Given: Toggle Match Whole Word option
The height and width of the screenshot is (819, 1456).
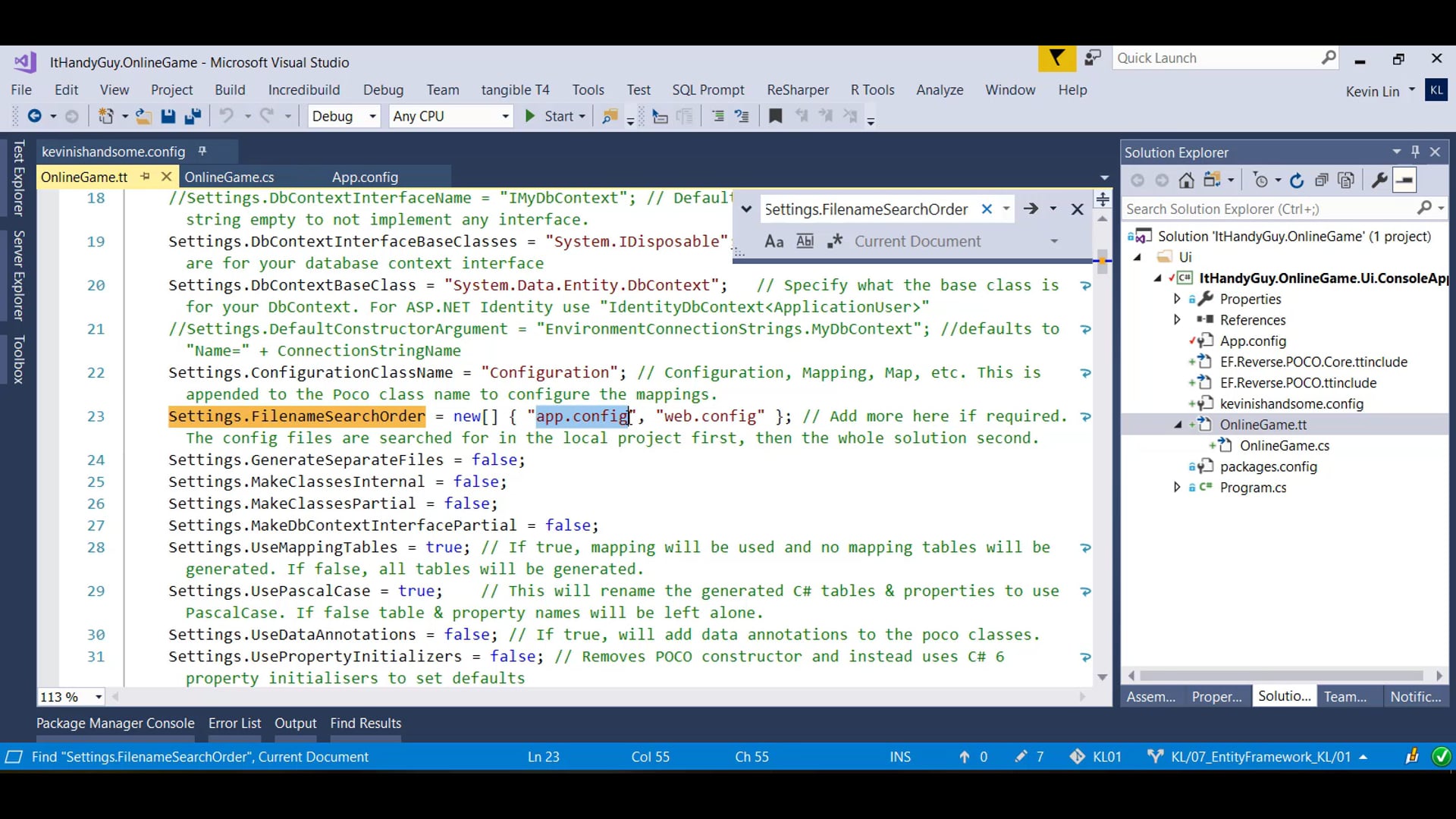Looking at the screenshot, I should (805, 241).
